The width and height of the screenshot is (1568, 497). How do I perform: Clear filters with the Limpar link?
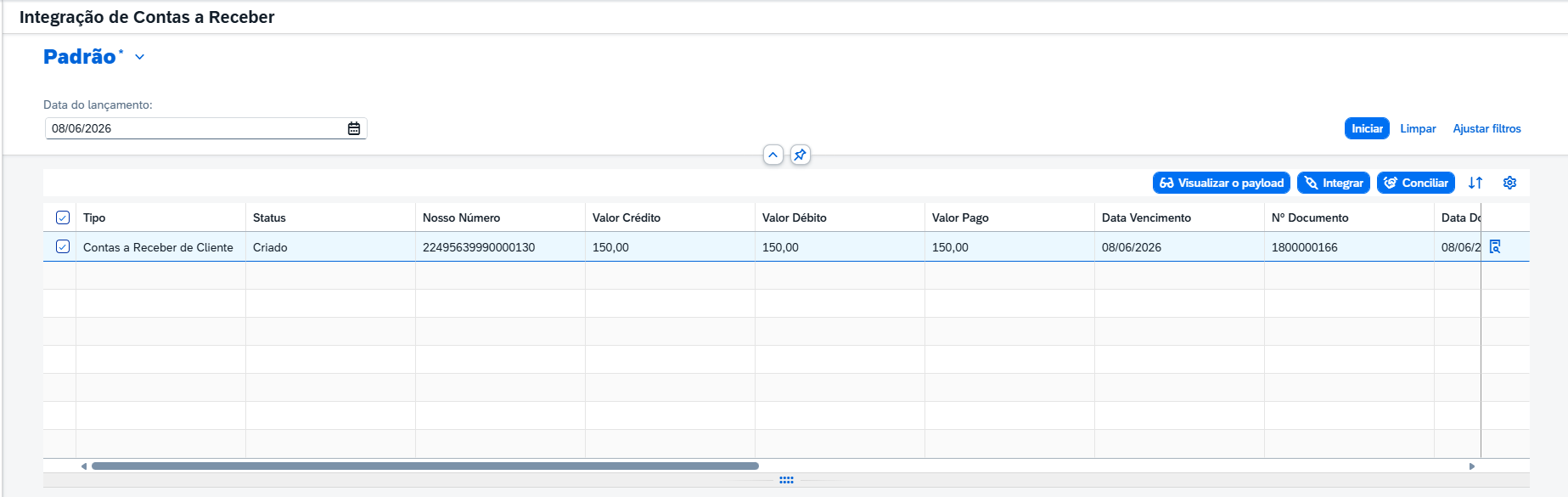coord(1418,128)
